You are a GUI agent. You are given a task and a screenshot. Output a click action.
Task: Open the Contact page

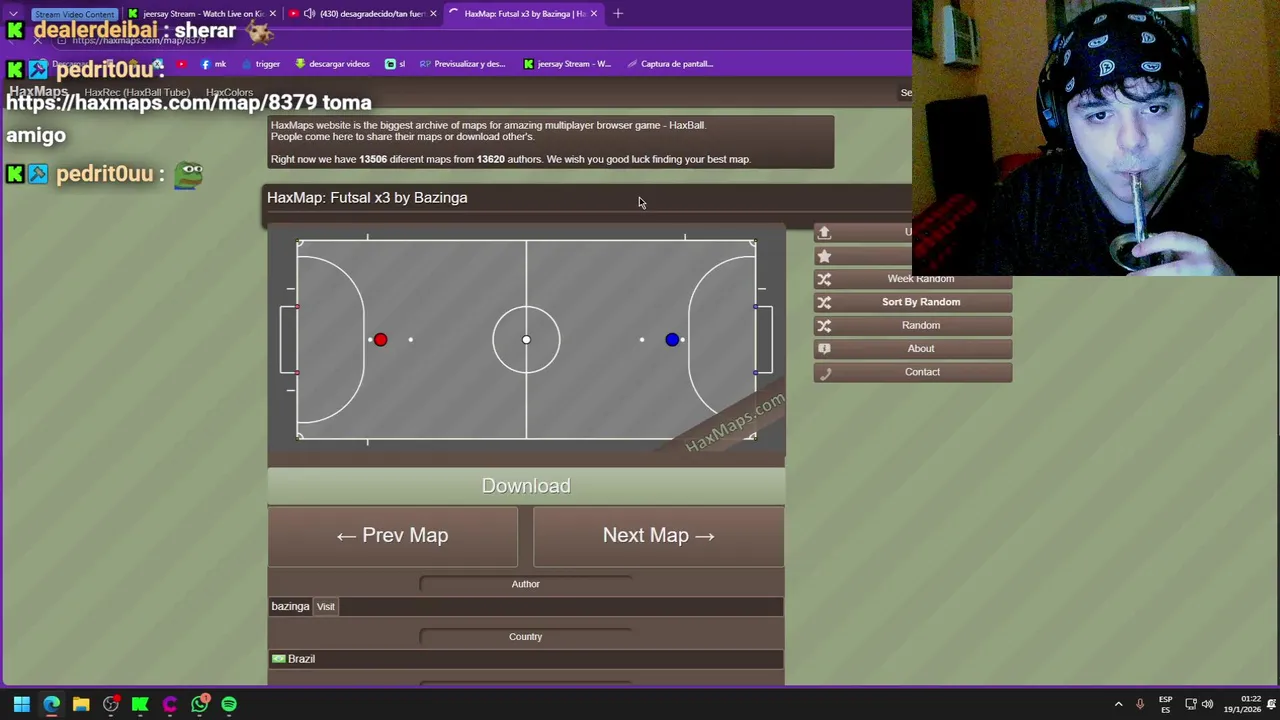[x=913, y=372]
